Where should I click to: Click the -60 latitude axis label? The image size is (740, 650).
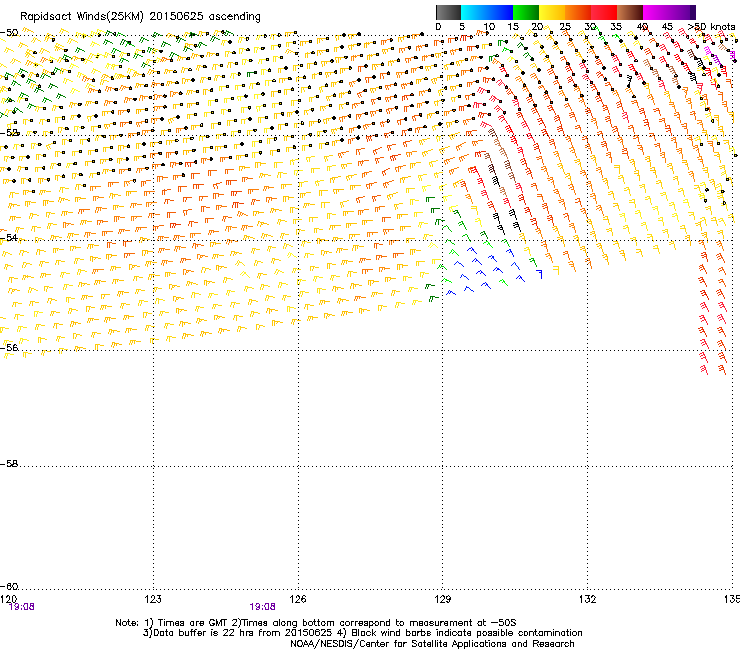tap(9, 586)
